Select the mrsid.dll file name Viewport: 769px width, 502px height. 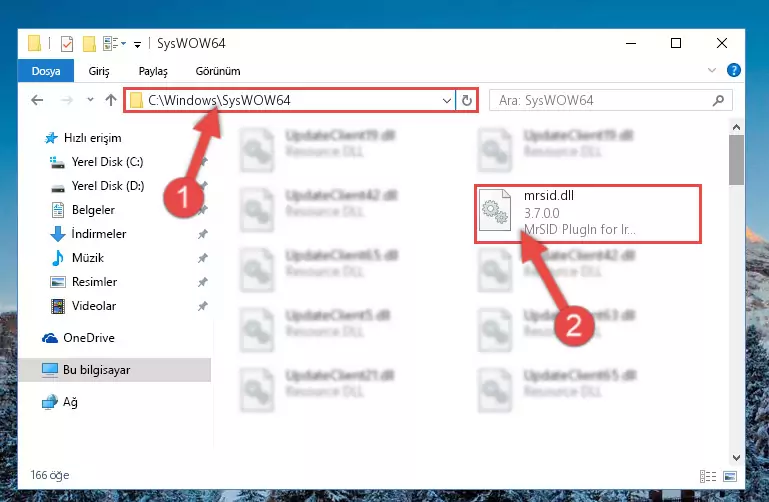pyautogui.click(x=549, y=196)
